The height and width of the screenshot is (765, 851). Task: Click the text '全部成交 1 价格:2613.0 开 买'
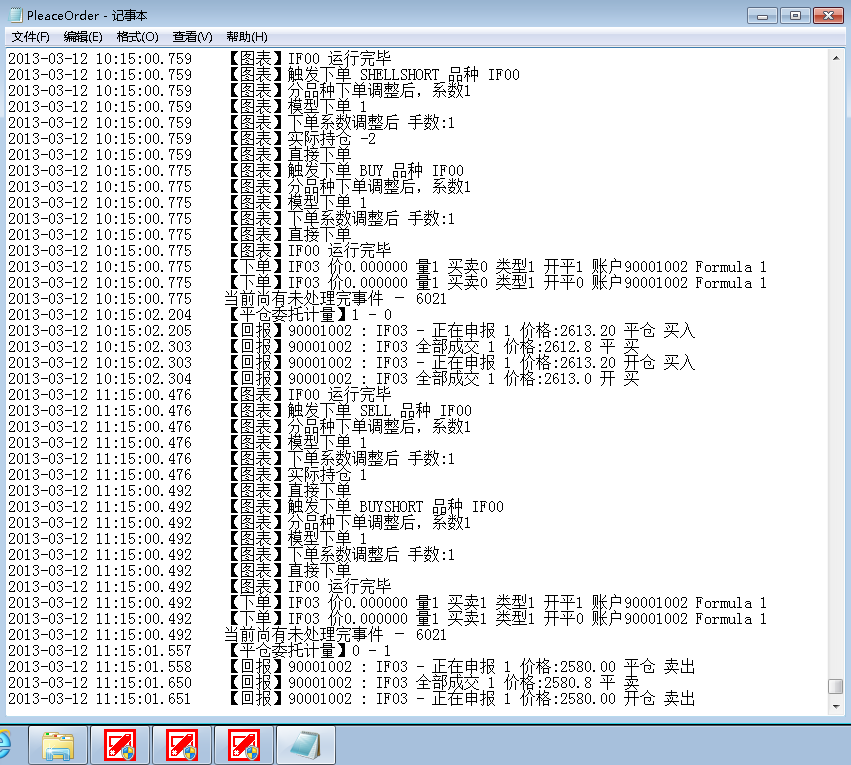528,379
